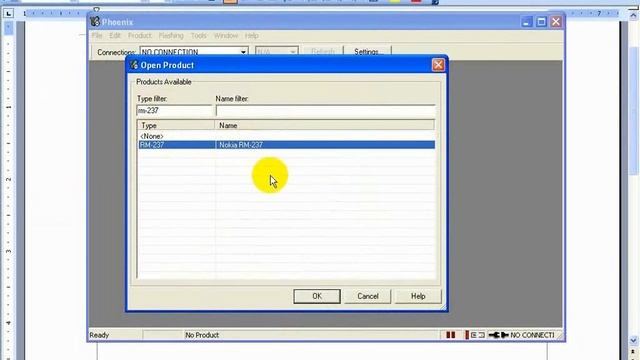Maximize the Phoenix window

pyautogui.click(x=541, y=22)
